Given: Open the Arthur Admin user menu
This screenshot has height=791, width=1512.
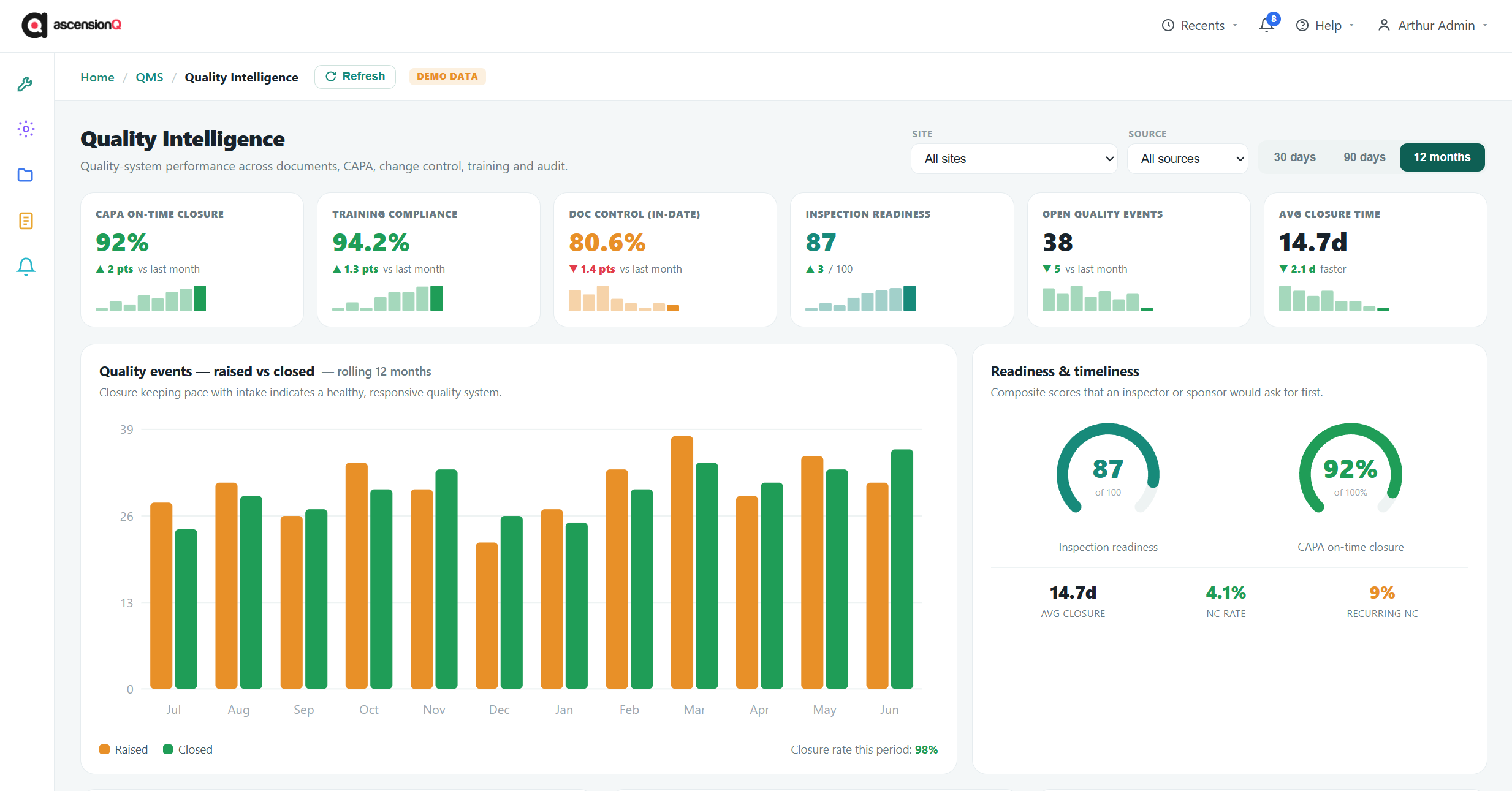Looking at the screenshot, I should pos(1432,25).
